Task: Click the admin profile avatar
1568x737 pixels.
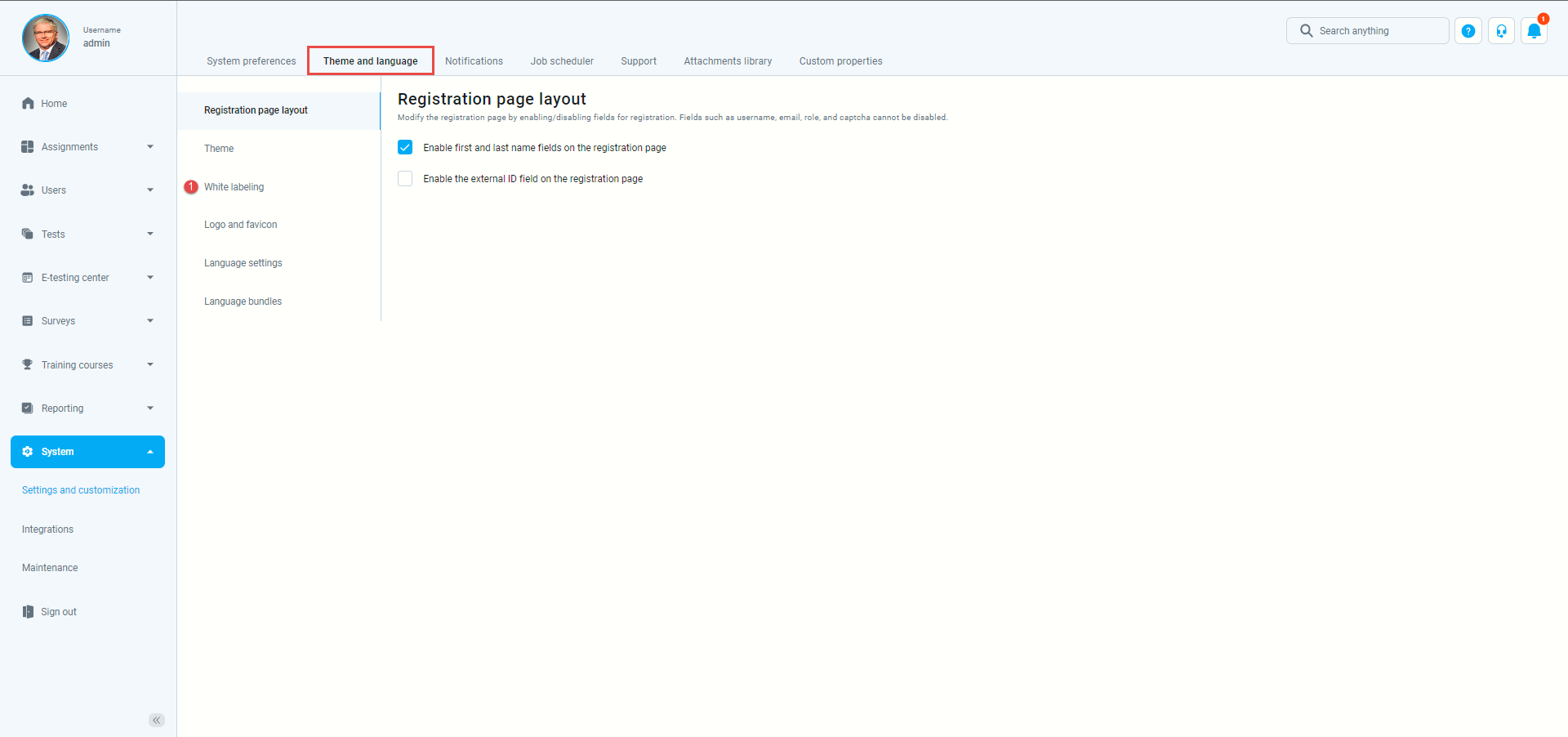Action: 46,38
